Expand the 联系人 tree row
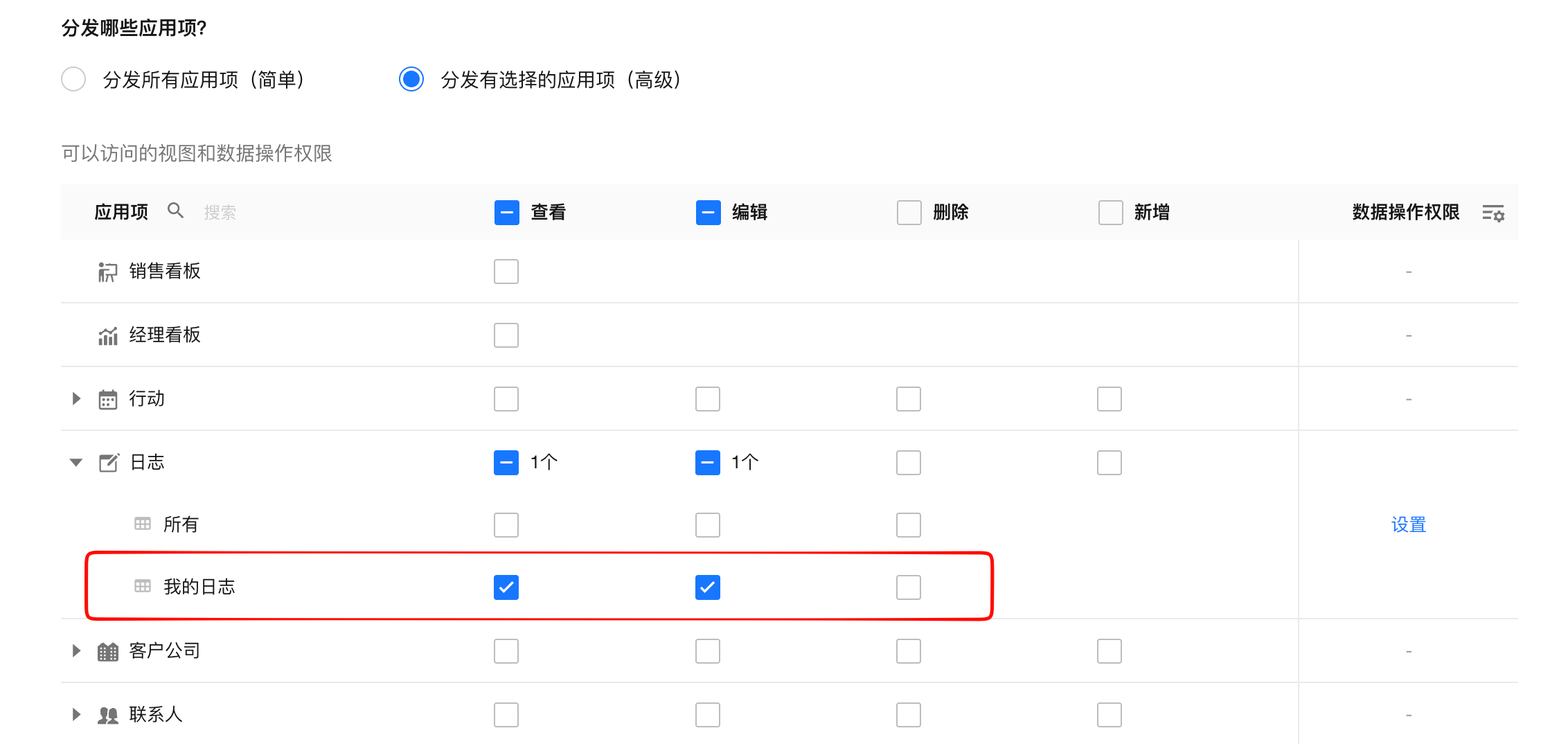 coord(76,714)
